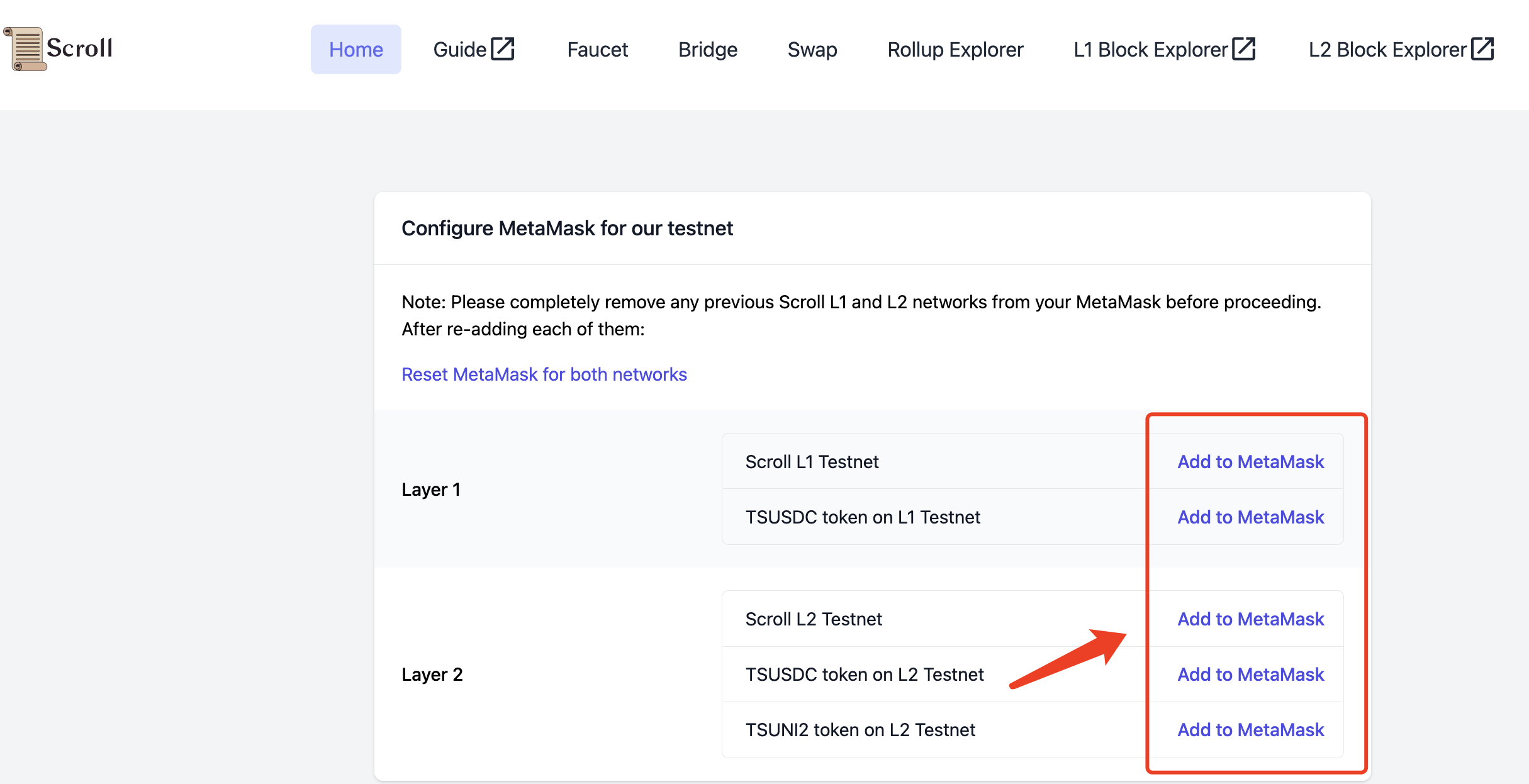
Task: Click the external link icon beside L2 Block Explorer
Action: coord(1482,49)
